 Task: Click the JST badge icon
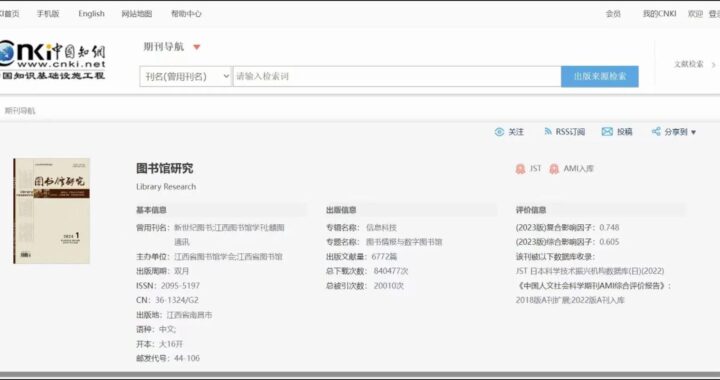click(x=520, y=169)
